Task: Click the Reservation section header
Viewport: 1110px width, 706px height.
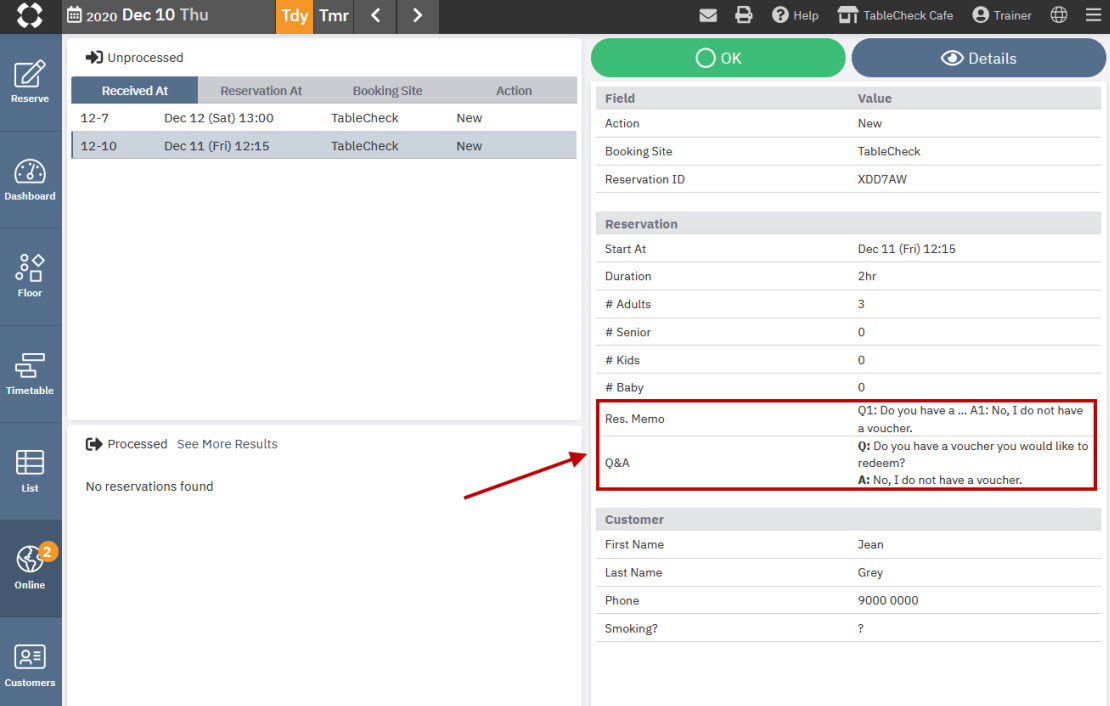Action: pos(848,224)
